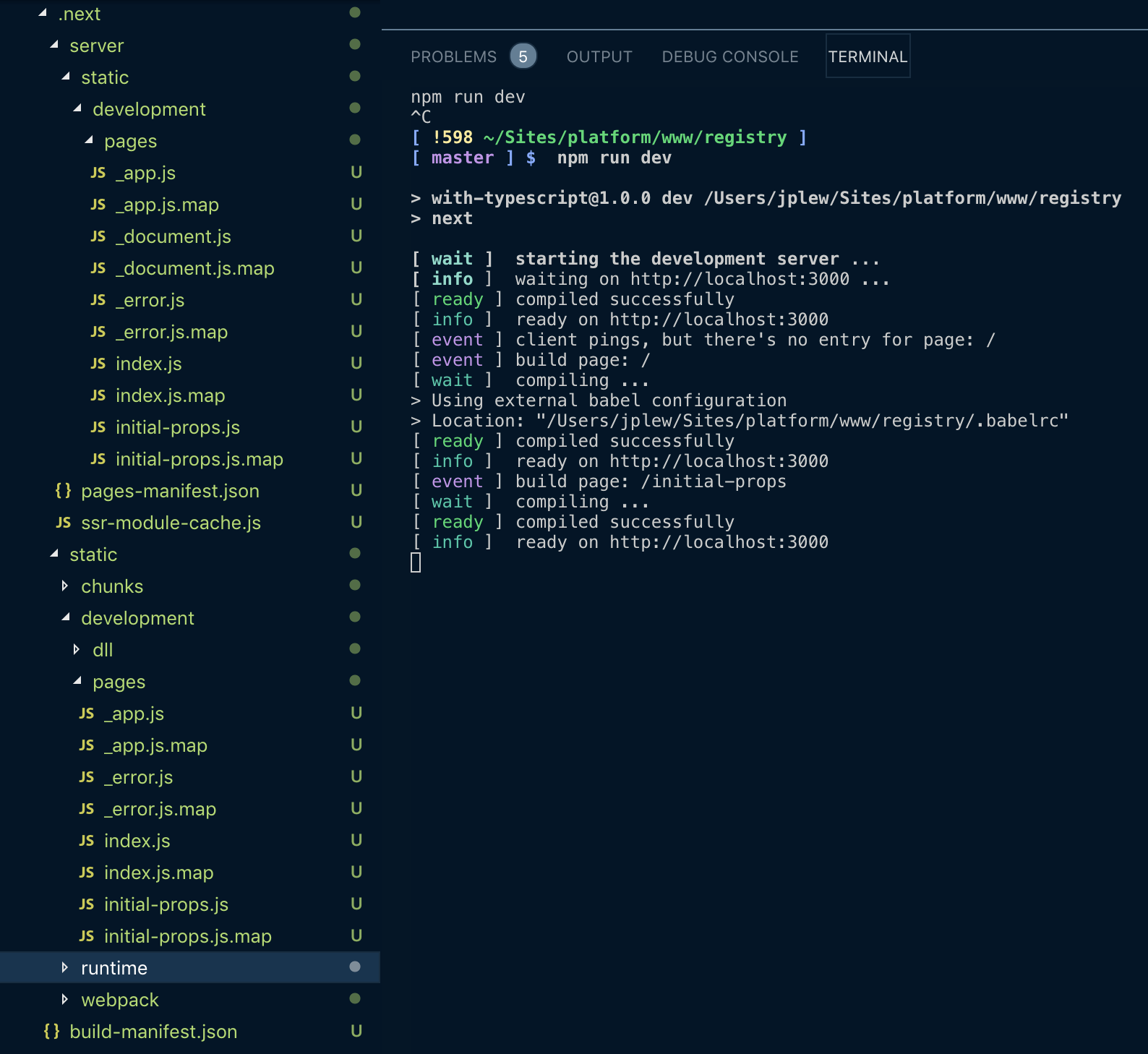Switch to the DEBUG CONSOLE tab
Image resolution: width=1148 pixels, height=1054 pixels.
coord(730,56)
